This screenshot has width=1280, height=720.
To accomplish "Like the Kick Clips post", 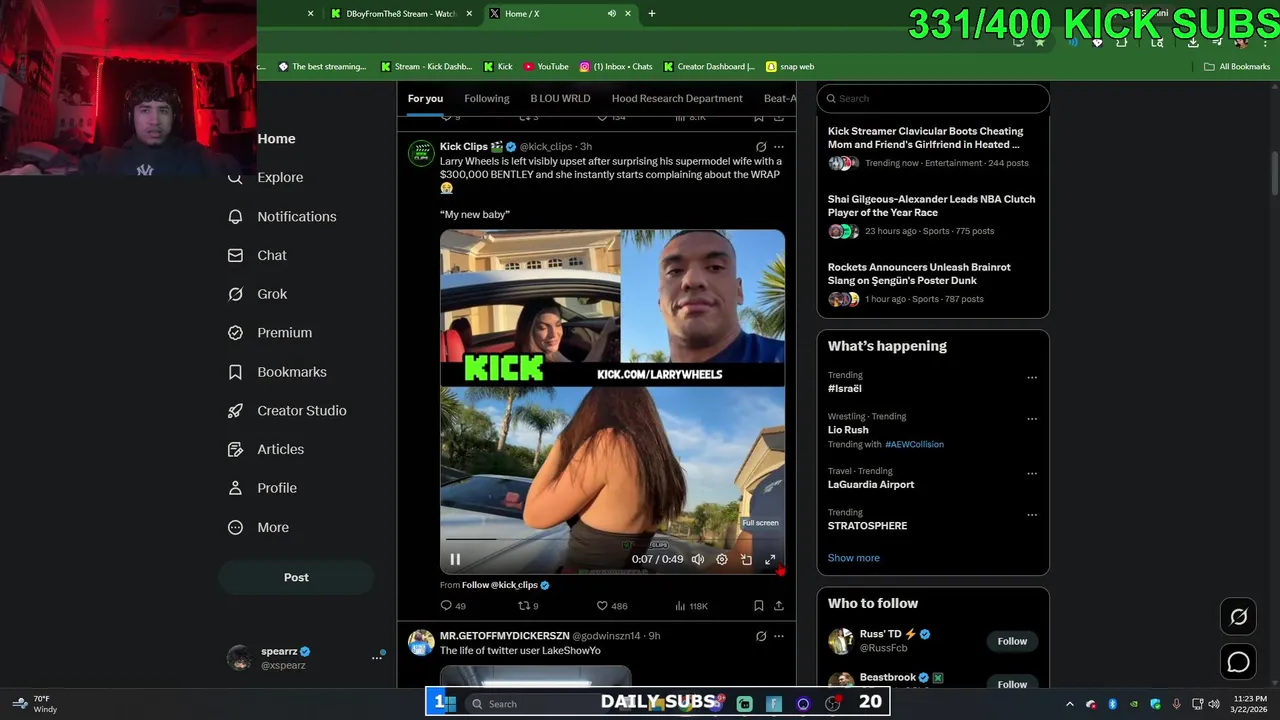I will coord(611,606).
